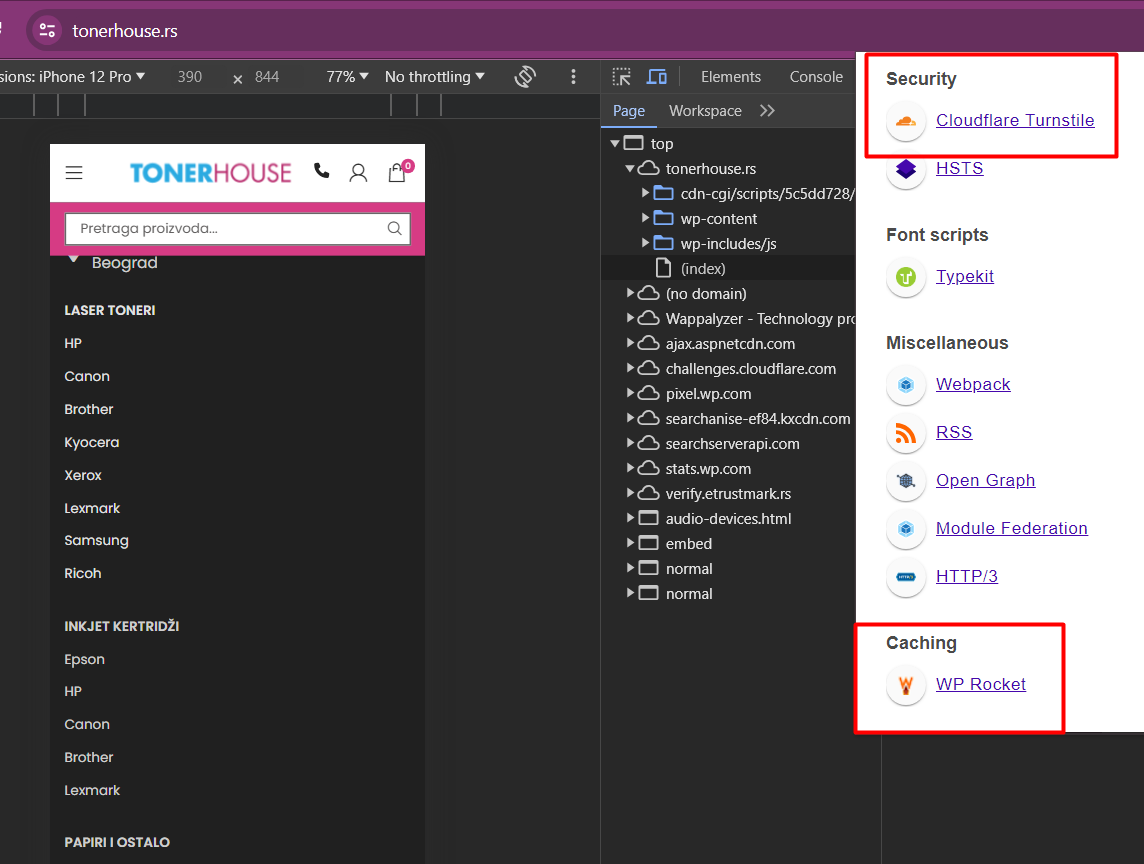The height and width of the screenshot is (864, 1144).
Task: Select the verify.etrustmark.rs tree row
Action: (x=728, y=494)
